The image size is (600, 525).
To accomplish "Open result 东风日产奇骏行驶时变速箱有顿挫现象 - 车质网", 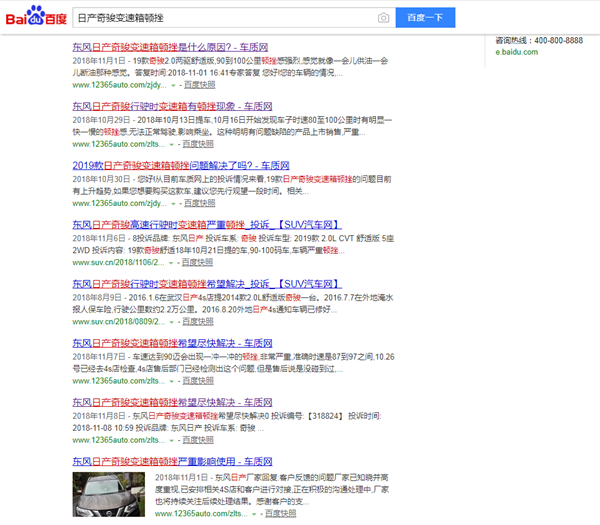I will 172,106.
